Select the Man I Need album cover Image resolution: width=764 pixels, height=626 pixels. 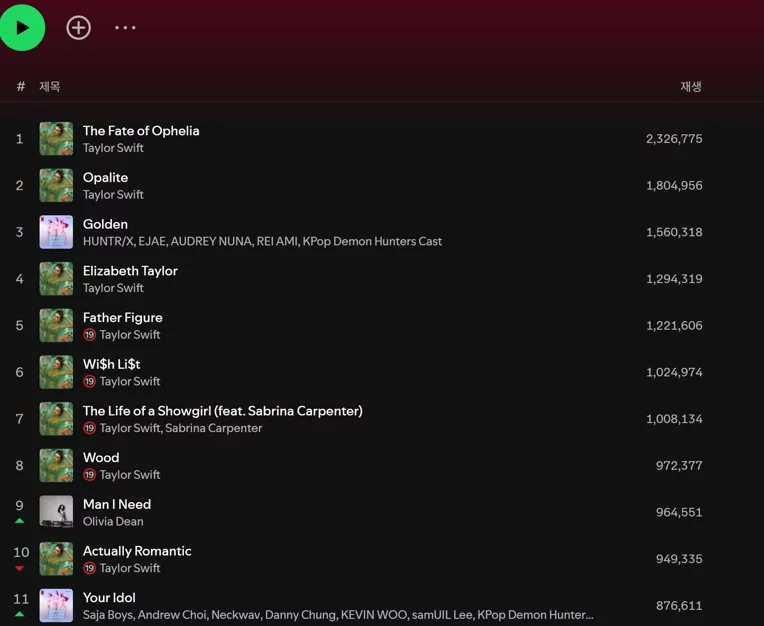(56, 512)
